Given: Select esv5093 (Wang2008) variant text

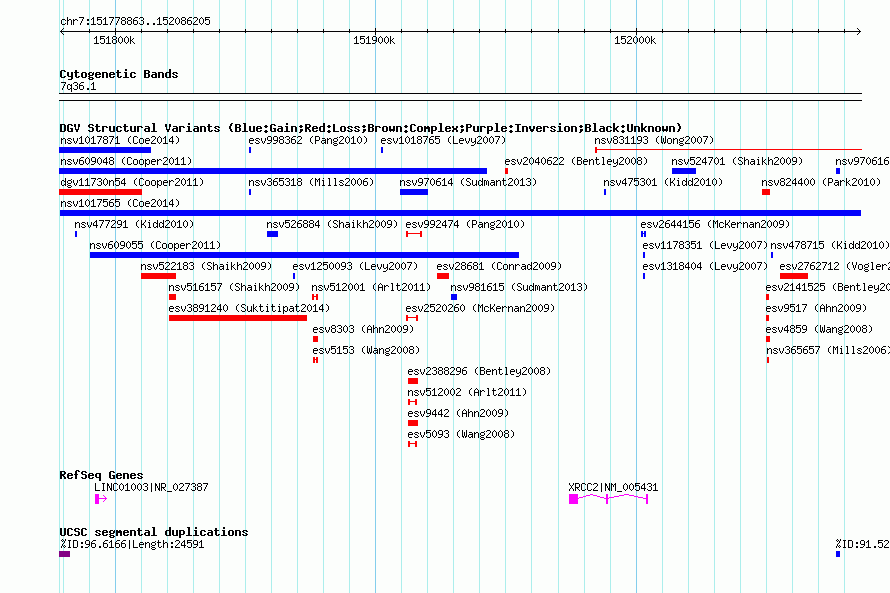Looking at the screenshot, I should click(461, 434).
